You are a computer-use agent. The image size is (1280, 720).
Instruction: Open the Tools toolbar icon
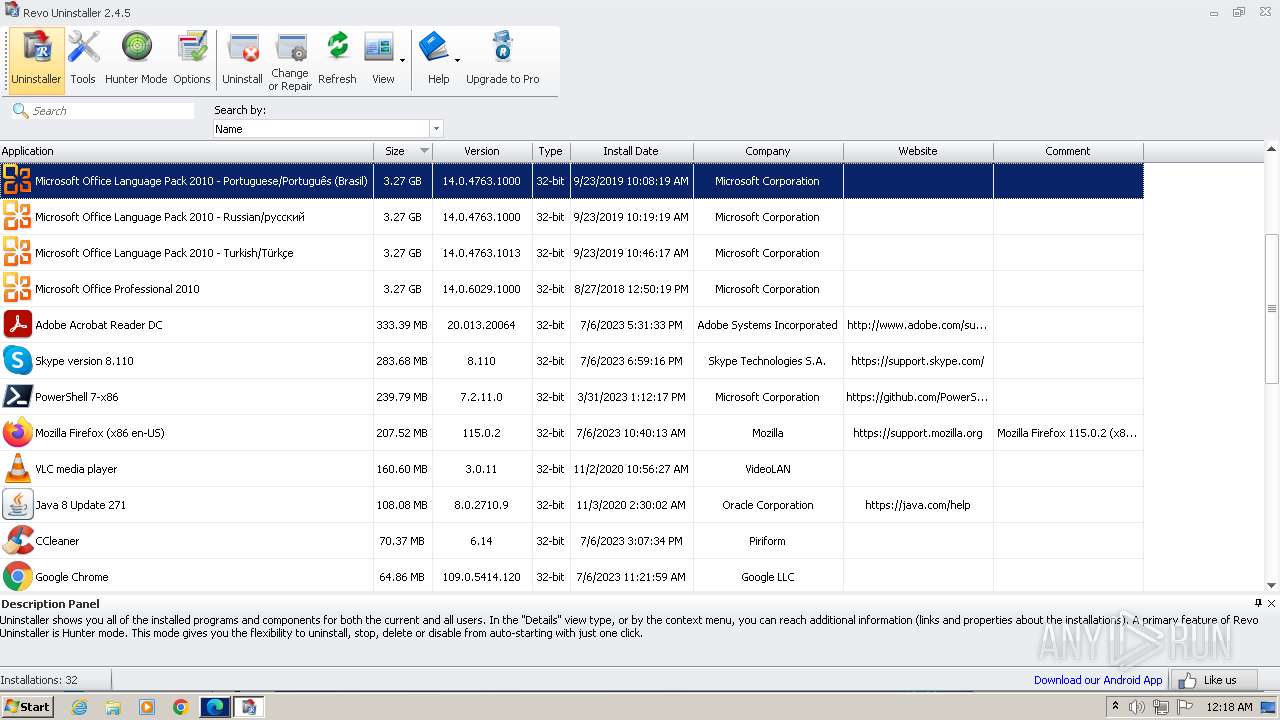83,59
